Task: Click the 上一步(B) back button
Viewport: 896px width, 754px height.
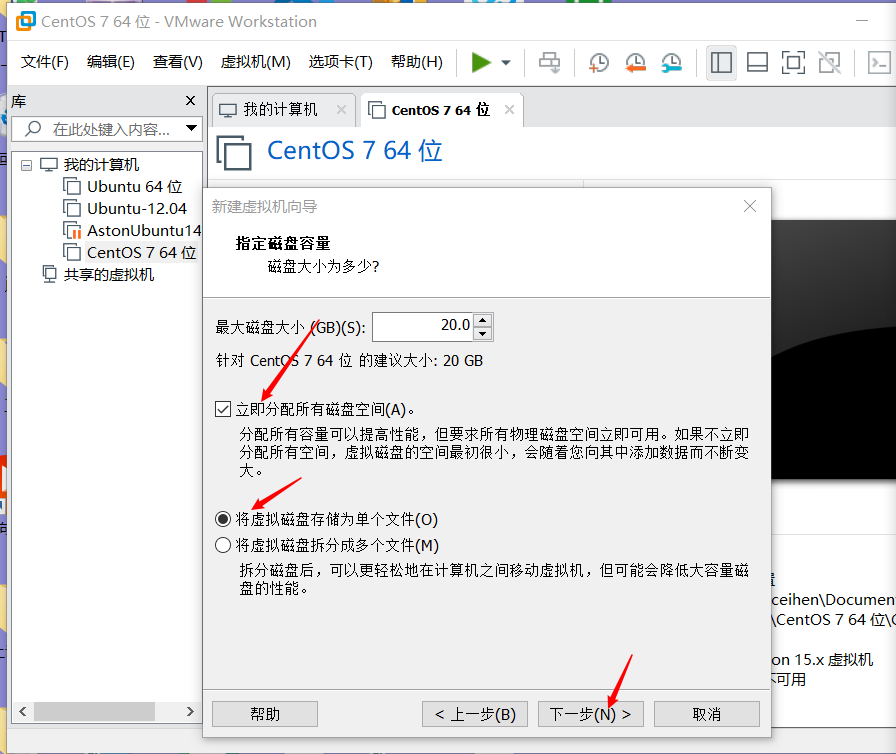Action: pyautogui.click(x=475, y=714)
